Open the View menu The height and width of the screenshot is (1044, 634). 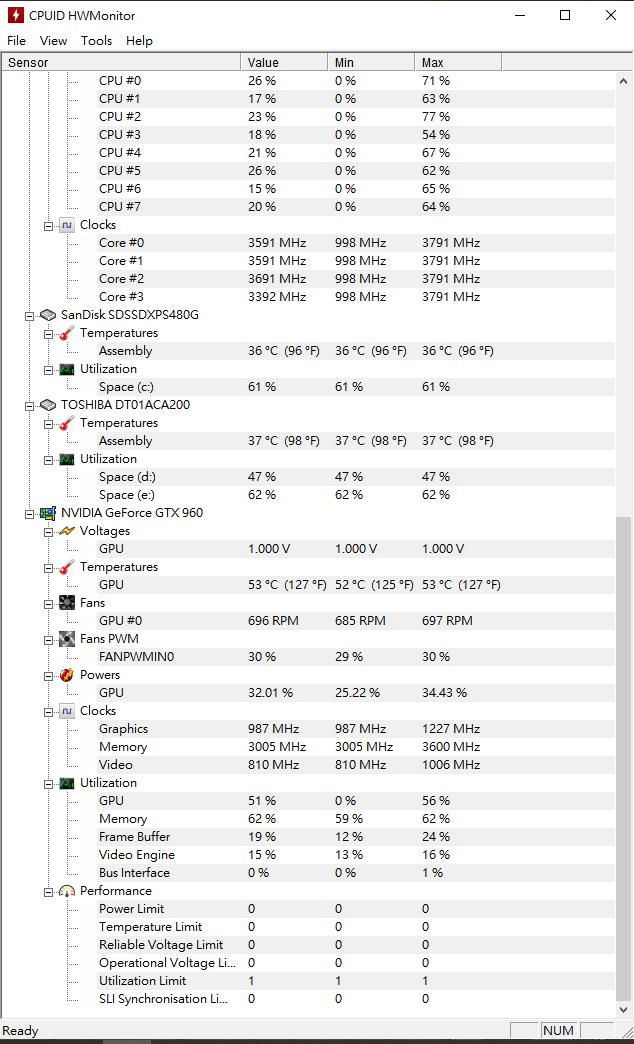pyautogui.click(x=53, y=41)
